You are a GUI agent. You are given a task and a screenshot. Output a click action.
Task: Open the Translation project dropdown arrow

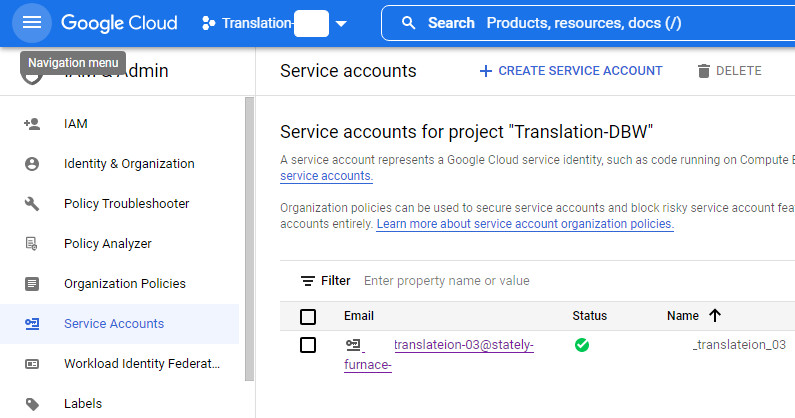tap(341, 23)
